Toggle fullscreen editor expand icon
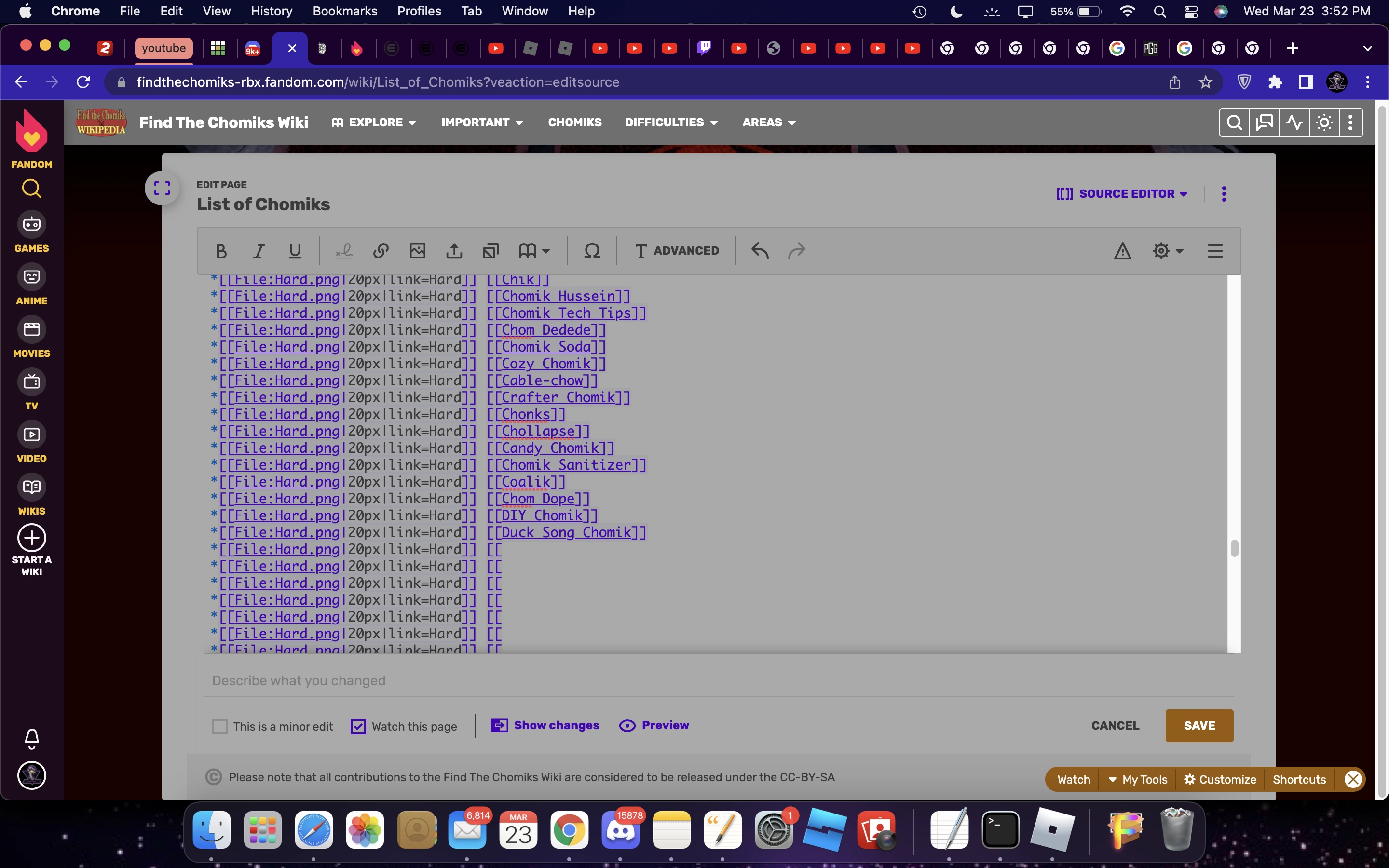 pos(162,188)
